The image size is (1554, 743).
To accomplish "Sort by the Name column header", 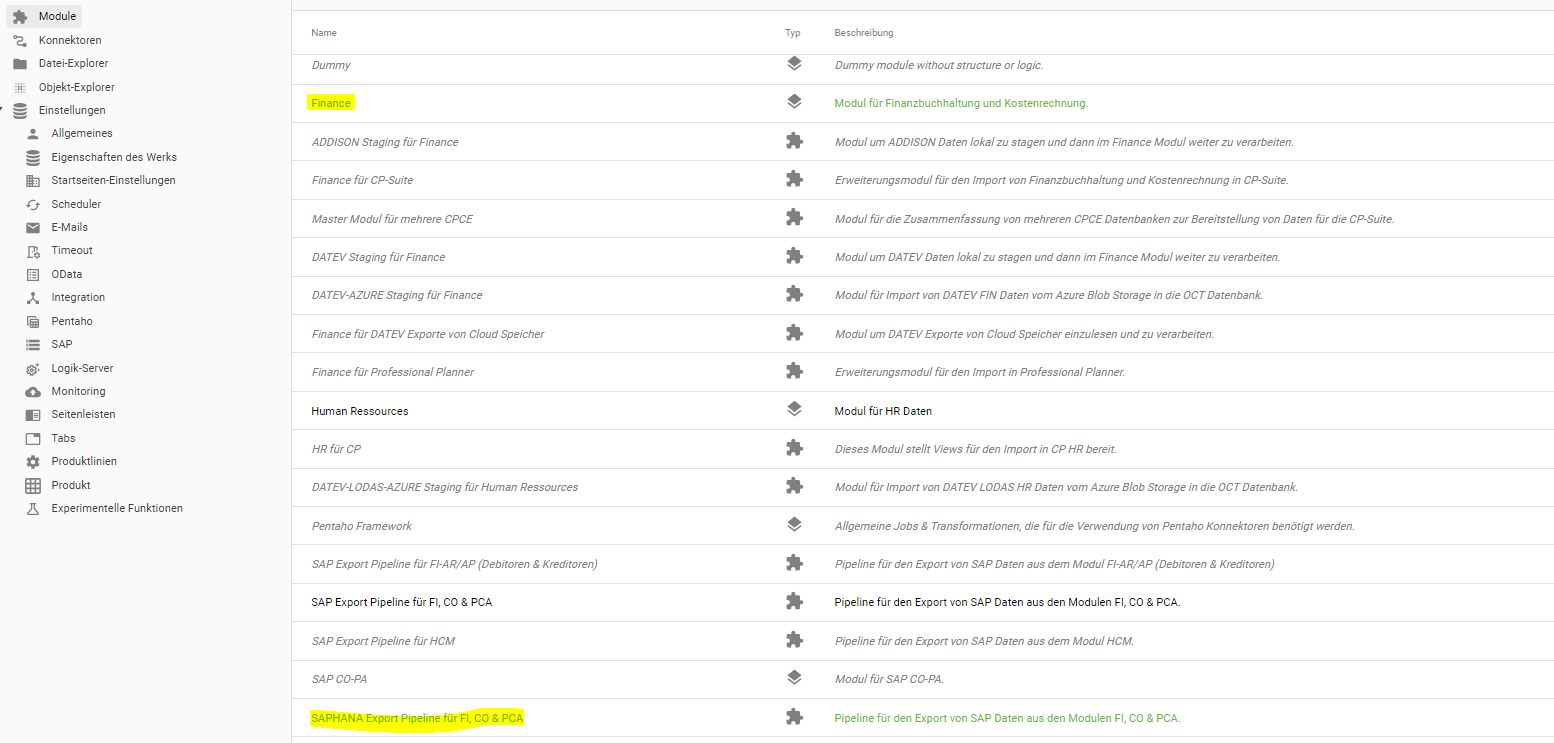I will pyautogui.click(x=324, y=33).
